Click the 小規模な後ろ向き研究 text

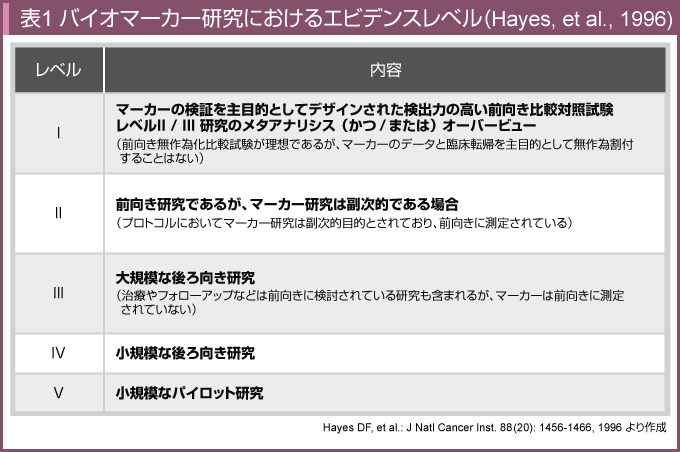(x=185, y=353)
